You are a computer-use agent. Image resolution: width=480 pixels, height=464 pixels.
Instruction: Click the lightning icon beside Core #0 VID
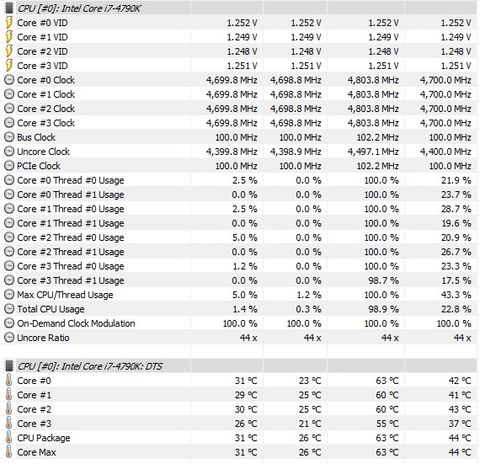9,23
